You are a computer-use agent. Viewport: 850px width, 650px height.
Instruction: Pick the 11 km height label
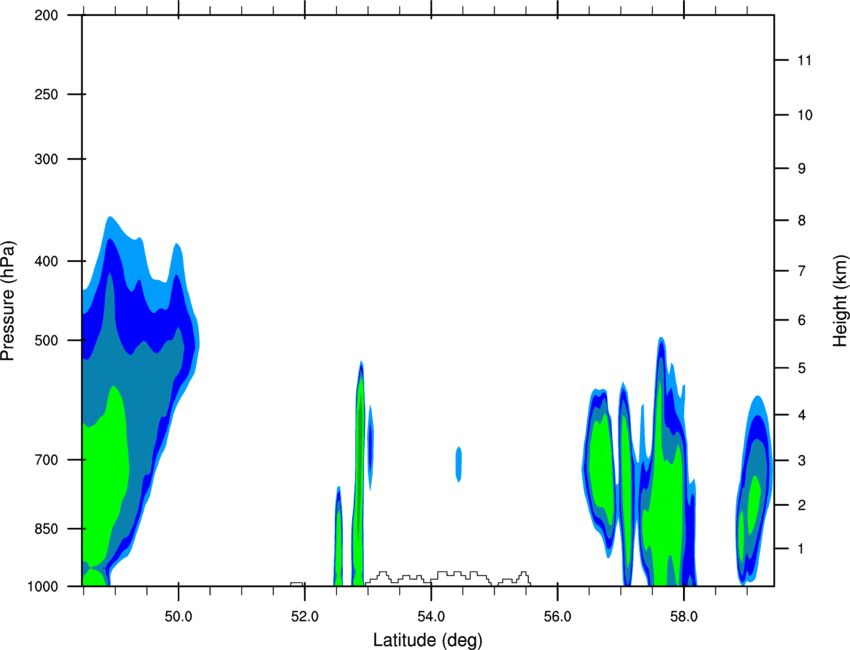click(x=804, y=60)
